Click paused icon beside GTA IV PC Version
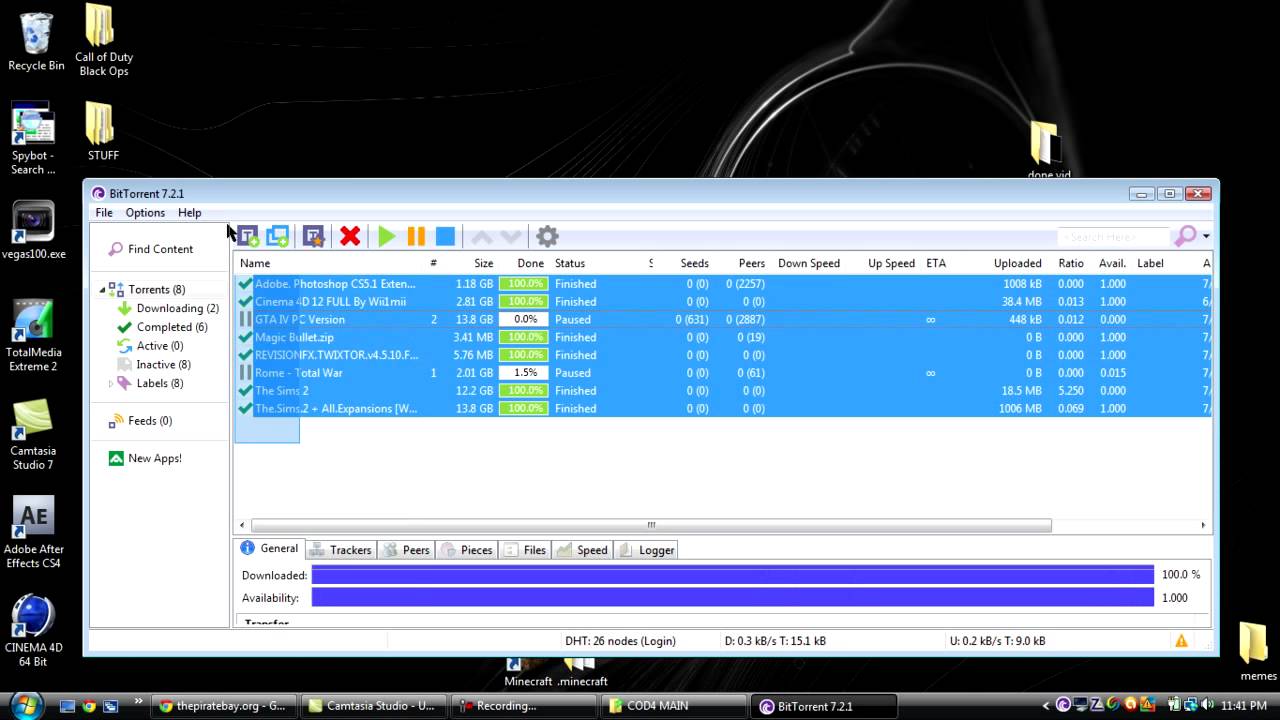Image resolution: width=1280 pixels, height=720 pixels. pos(245,320)
